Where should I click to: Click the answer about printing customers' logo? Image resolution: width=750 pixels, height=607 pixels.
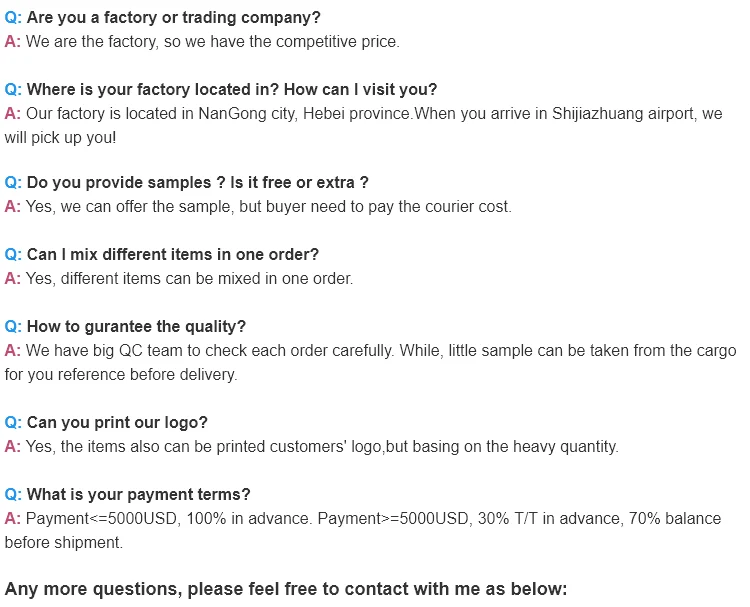(x=322, y=446)
